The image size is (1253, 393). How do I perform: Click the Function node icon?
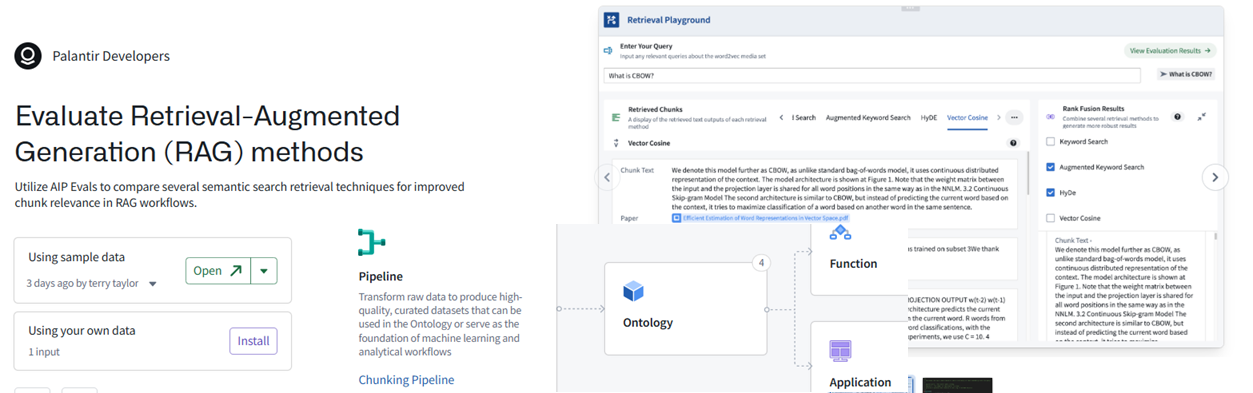point(839,233)
